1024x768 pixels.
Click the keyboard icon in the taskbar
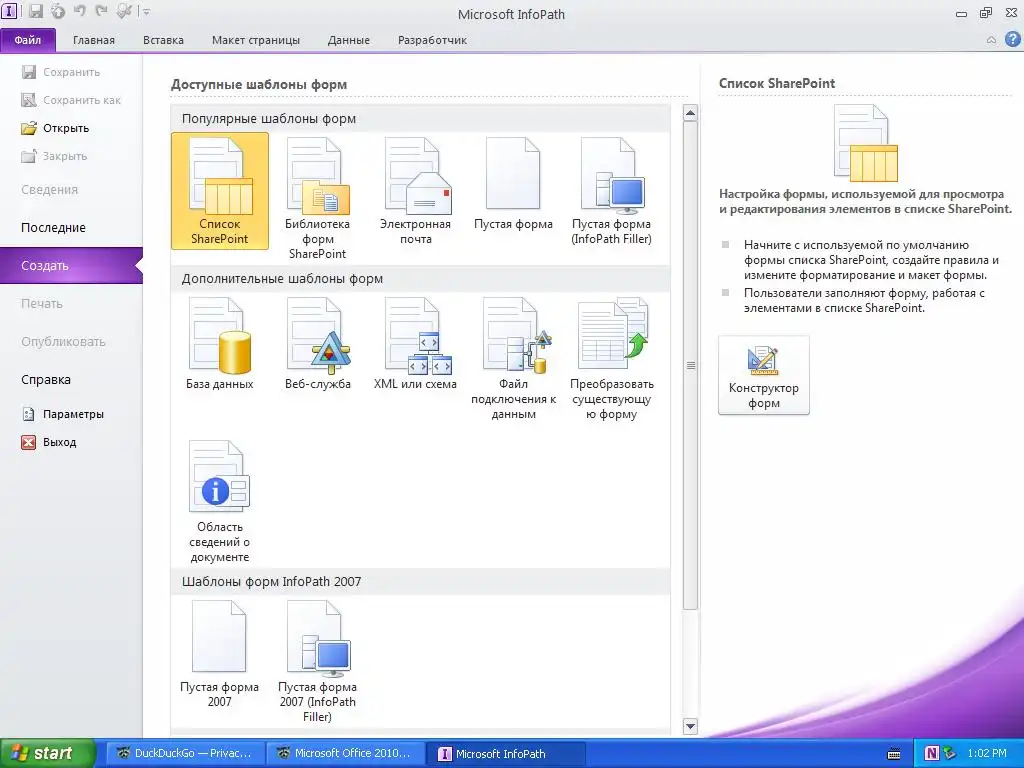pos(894,754)
